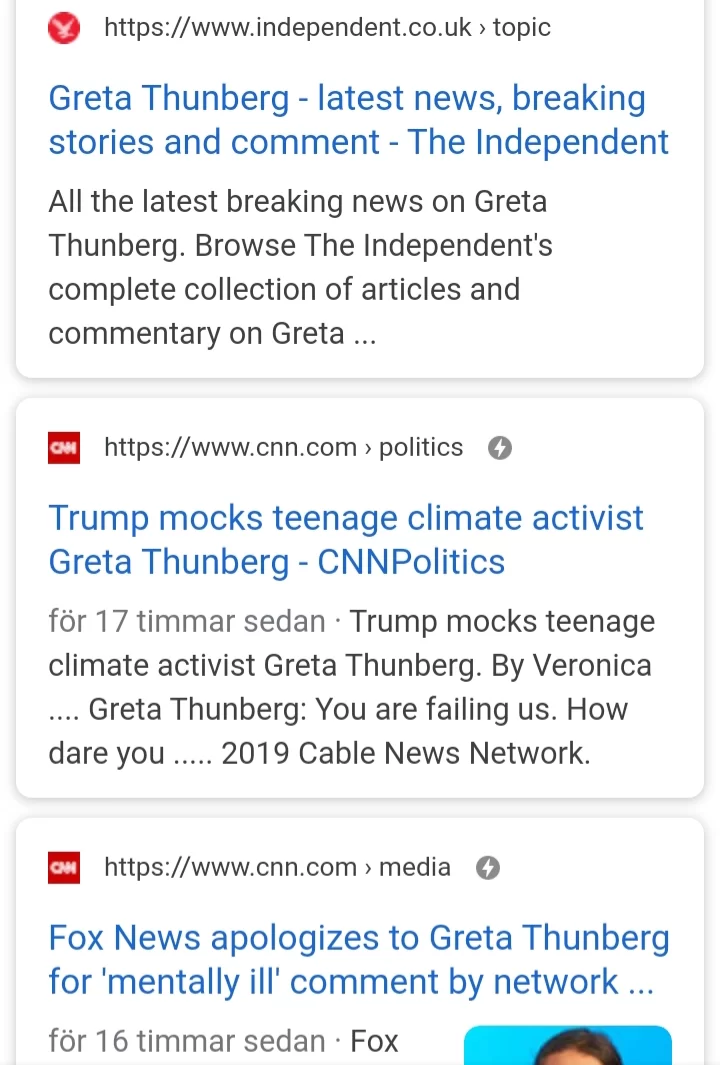Click 'Fox' snippet text after 16 timmar timestamp
Viewport: 720px width, 1065px height.
tap(374, 1042)
